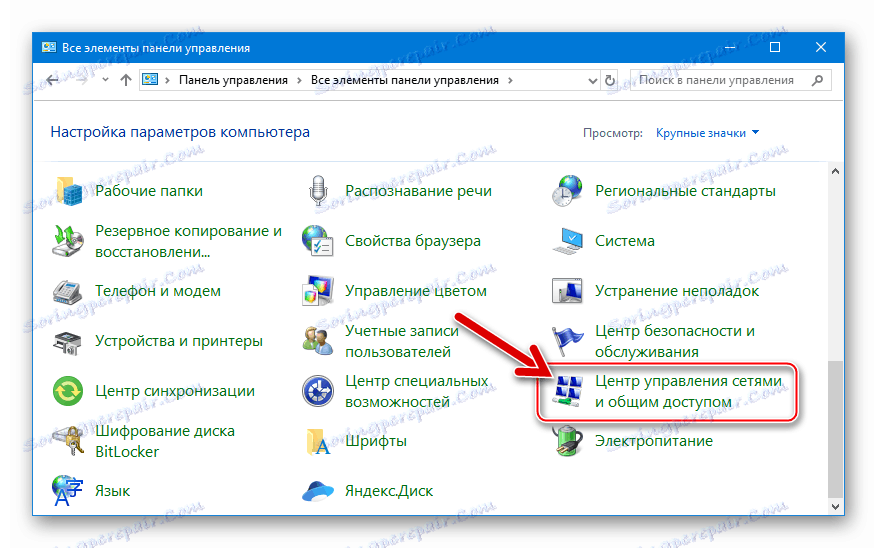Open the Шрифты link text

coord(375,441)
